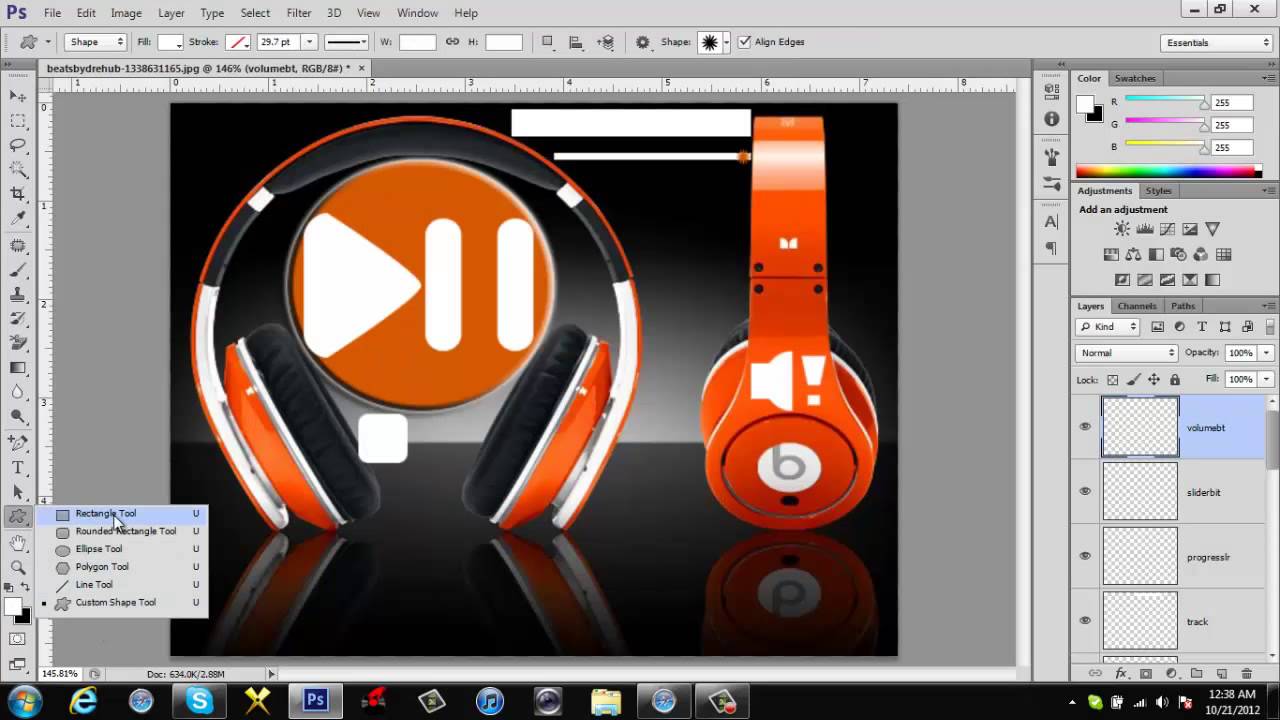Select the Clone Stamp tool

(18, 294)
